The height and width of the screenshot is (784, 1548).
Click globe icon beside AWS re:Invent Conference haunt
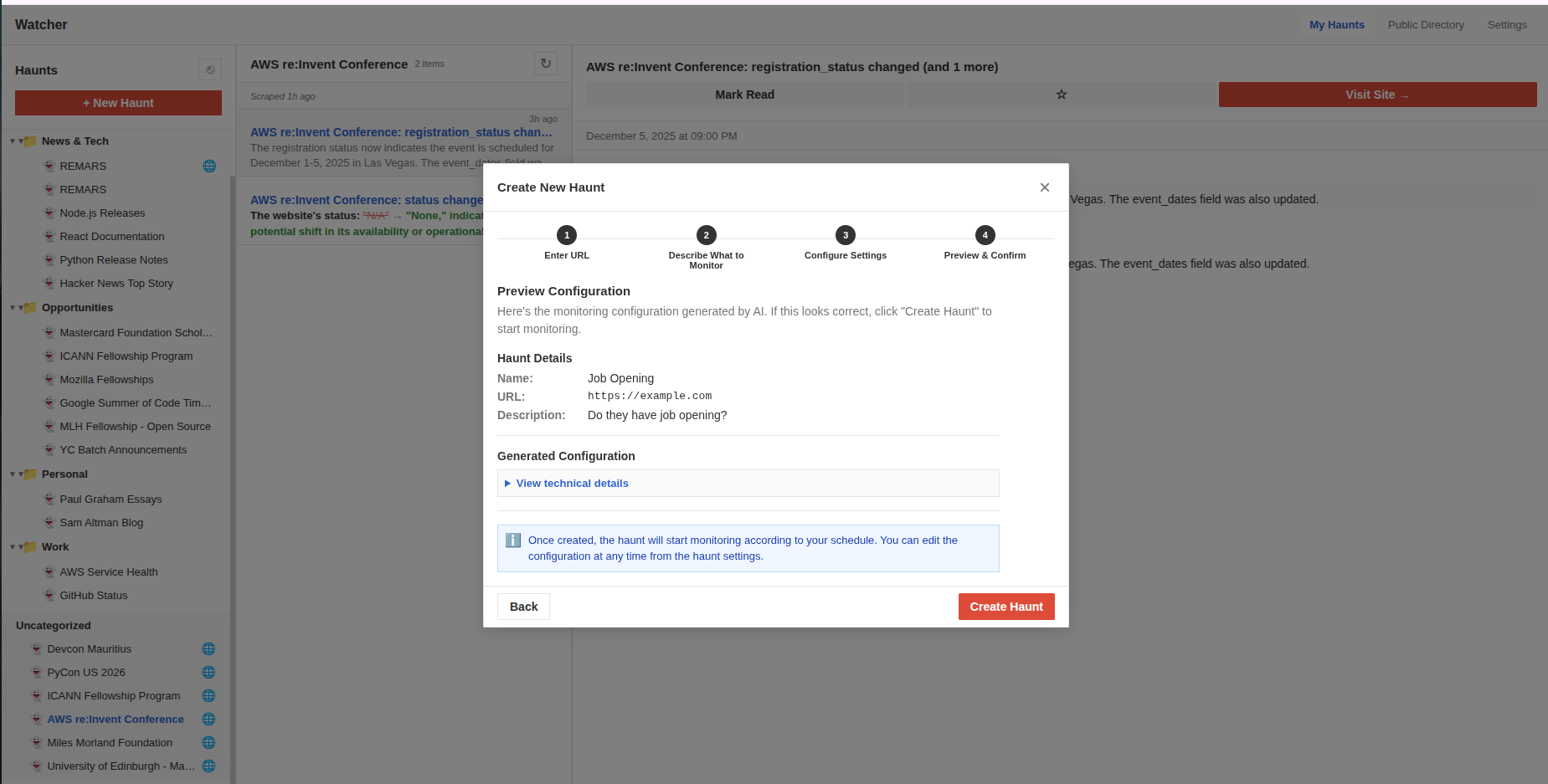[x=208, y=719]
